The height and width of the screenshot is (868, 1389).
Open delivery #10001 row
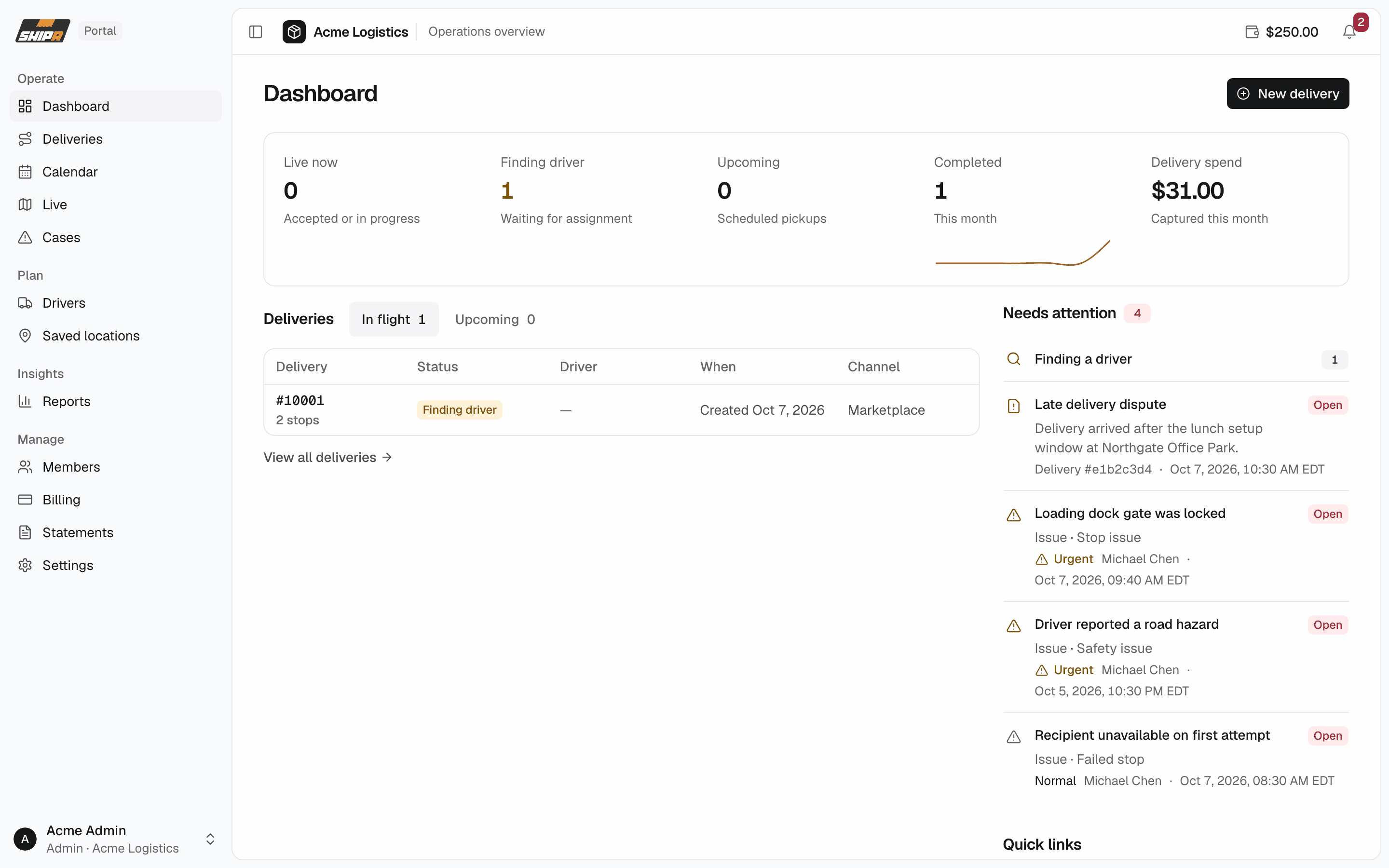(621, 410)
